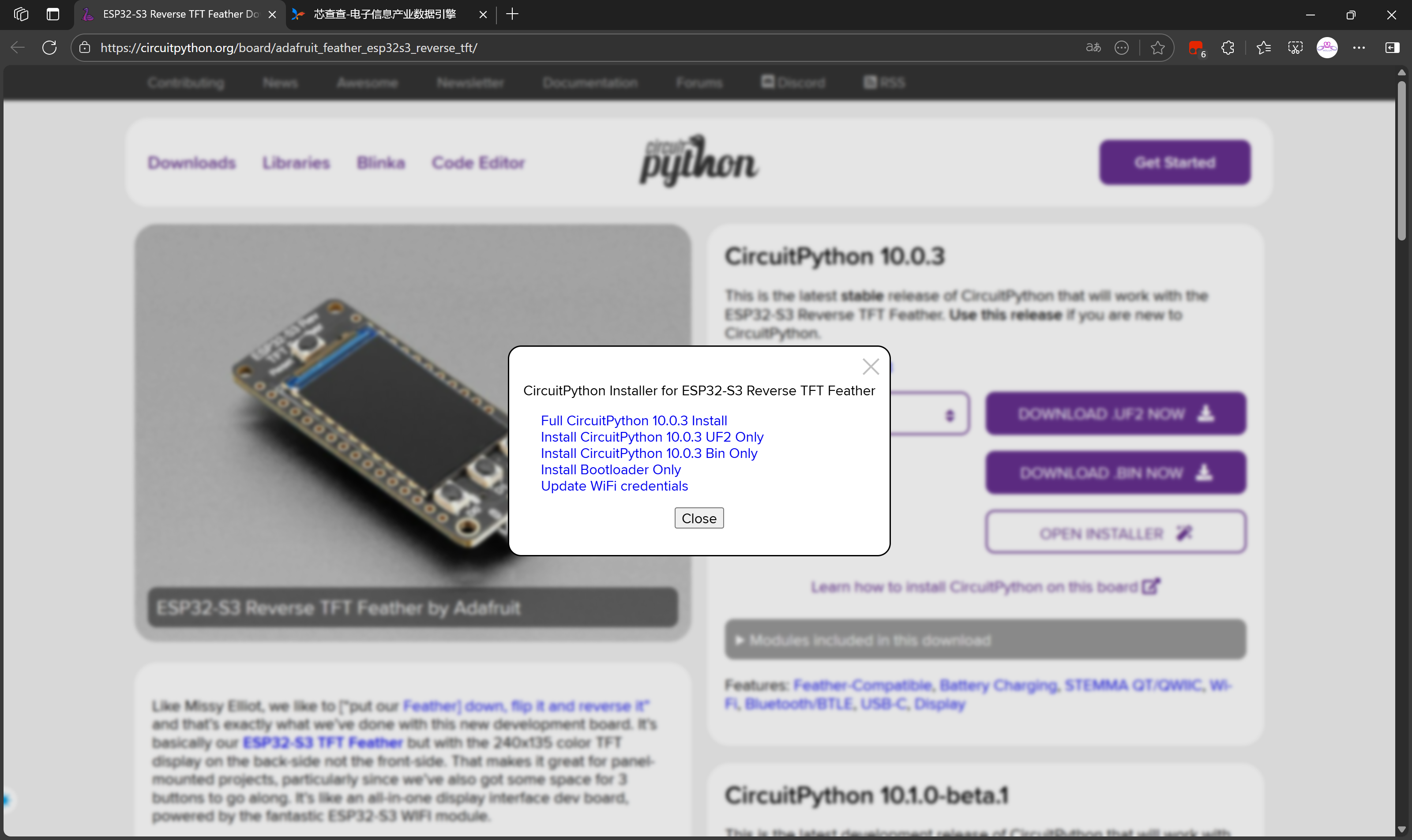Toggle the browser sidebar pane icon
This screenshot has height=840, width=1412.
[x=1392, y=48]
